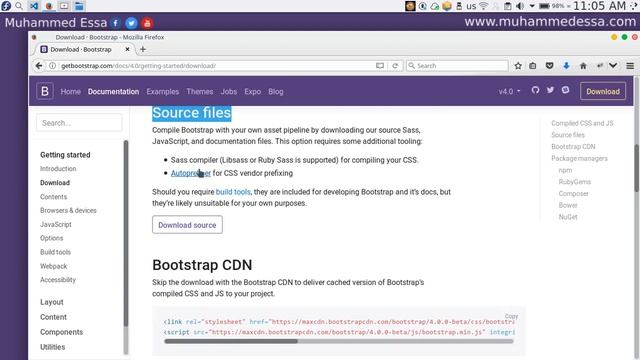Image resolution: width=640 pixels, height=360 pixels.
Task: Open Browsers & devices in the sidebar
Action: 68,211
